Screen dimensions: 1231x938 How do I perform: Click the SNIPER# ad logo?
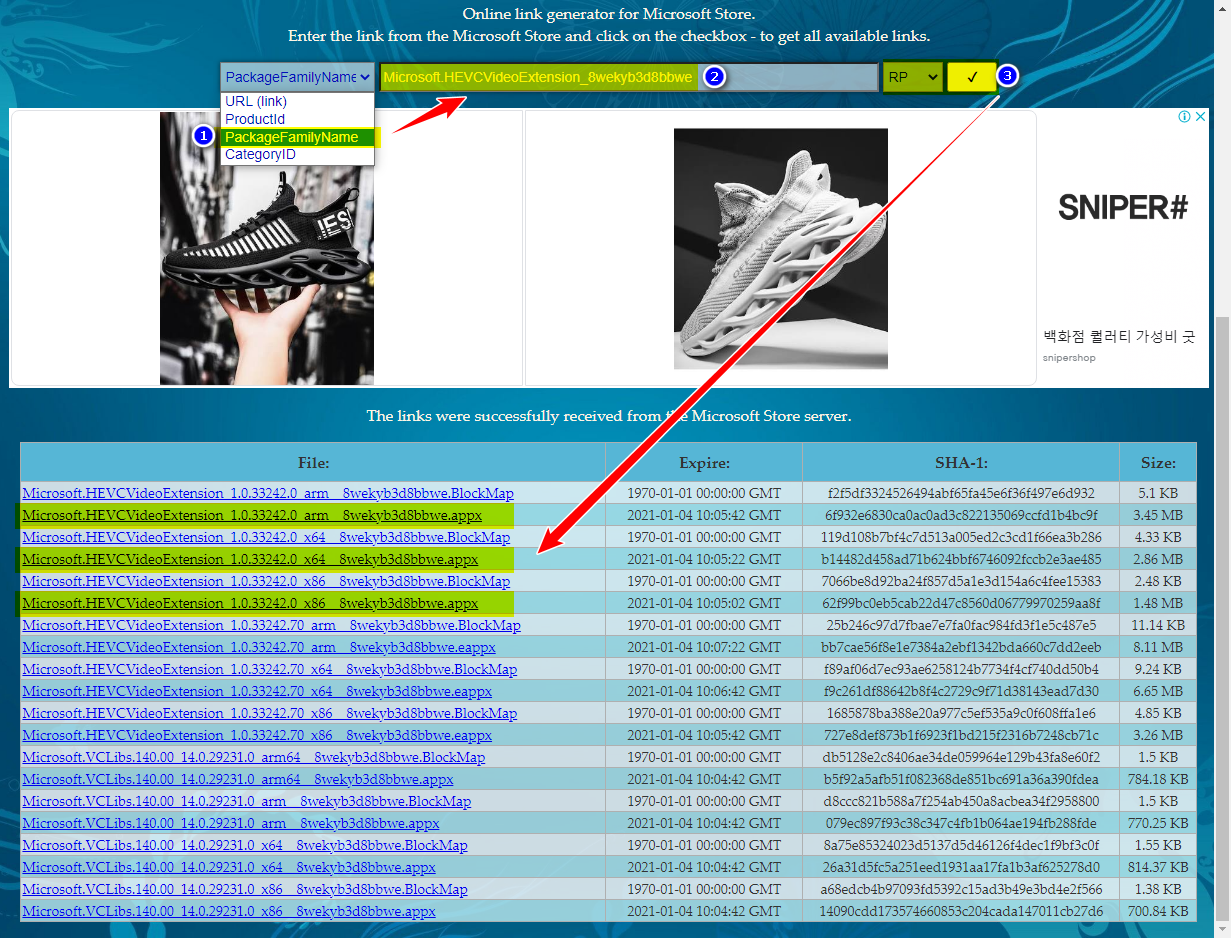coord(1122,207)
